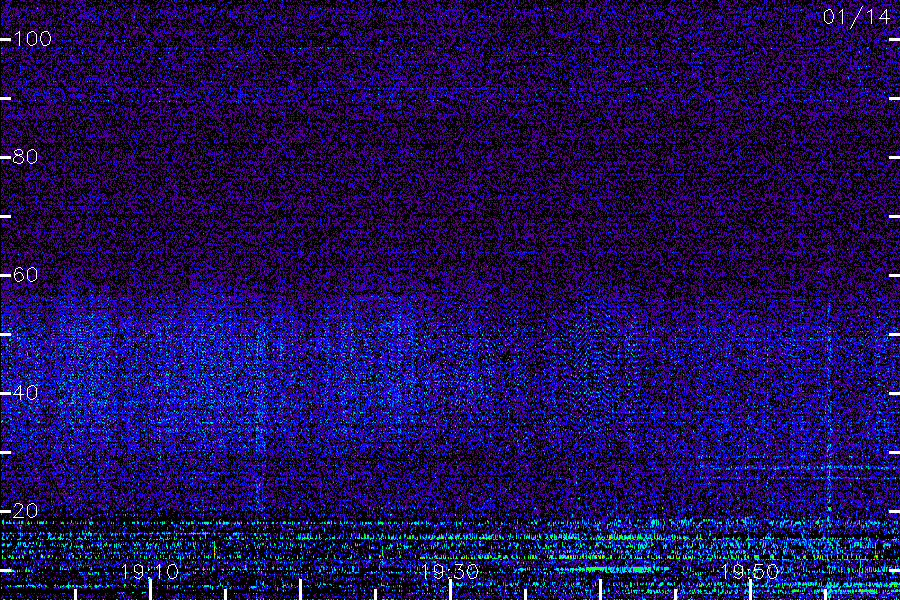Click the 19:10 time label
The image size is (900, 600).
click(150, 572)
